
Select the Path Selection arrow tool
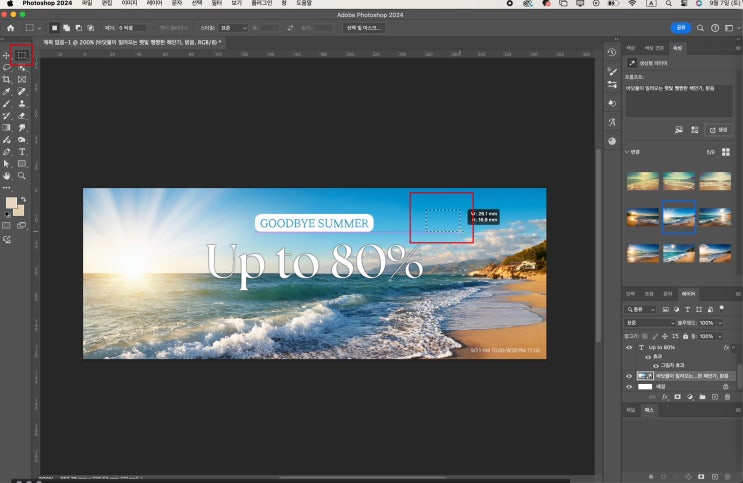(6, 164)
